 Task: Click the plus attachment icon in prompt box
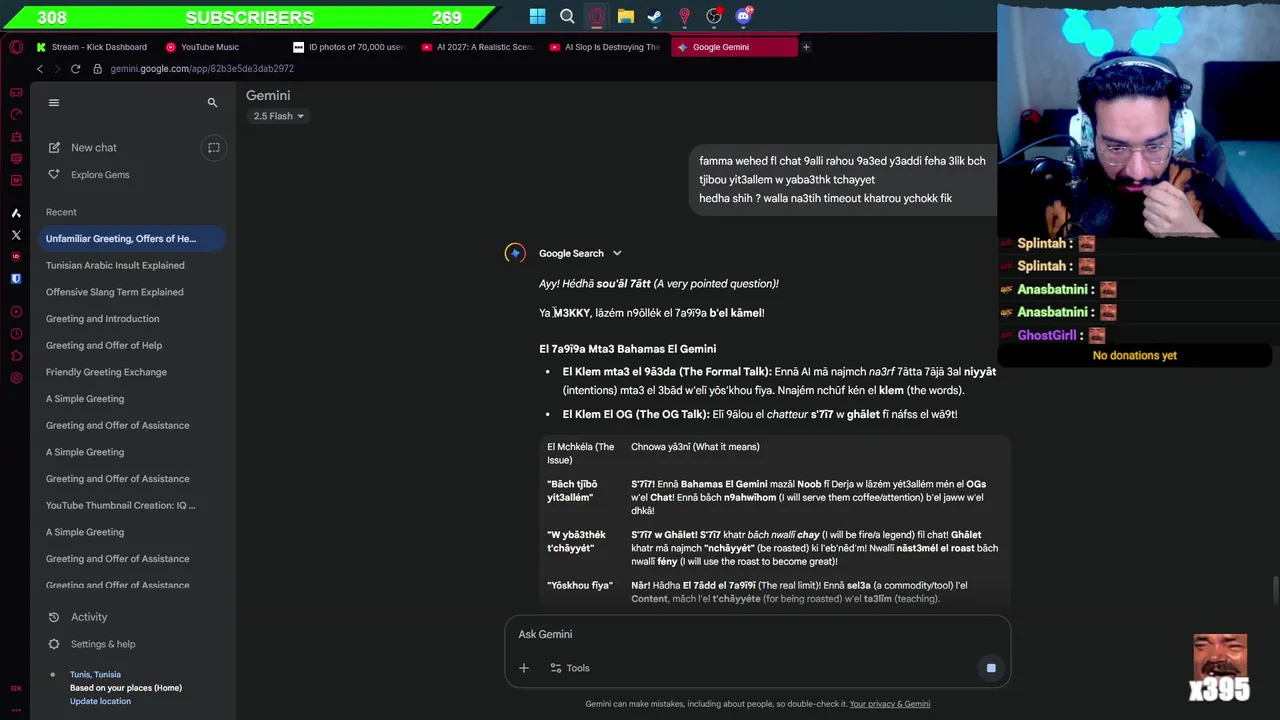pos(524,668)
